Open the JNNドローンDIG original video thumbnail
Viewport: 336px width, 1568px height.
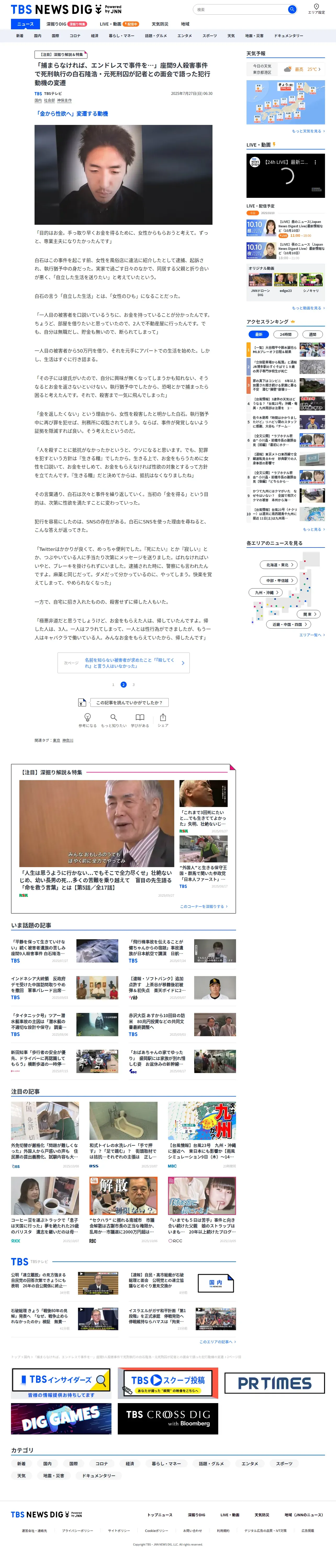pos(260,280)
